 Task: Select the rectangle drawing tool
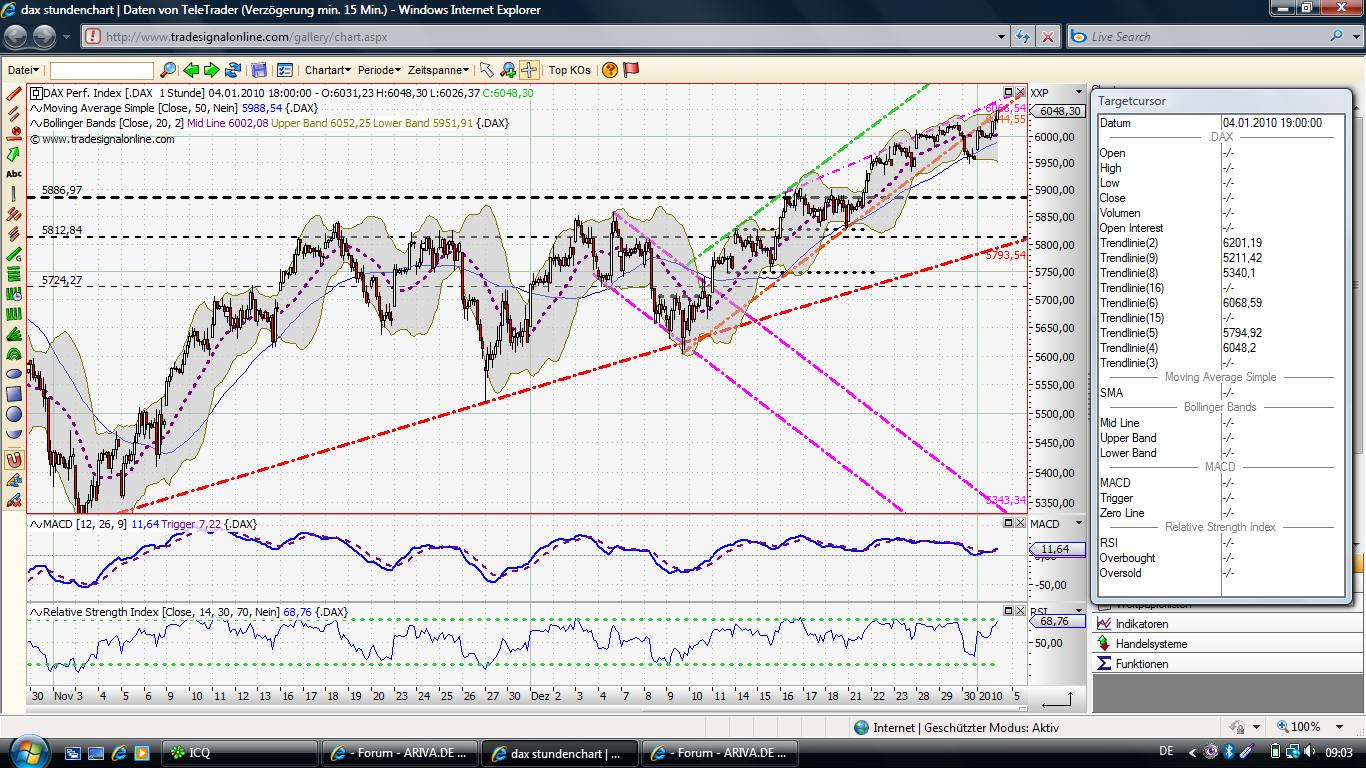[14, 394]
